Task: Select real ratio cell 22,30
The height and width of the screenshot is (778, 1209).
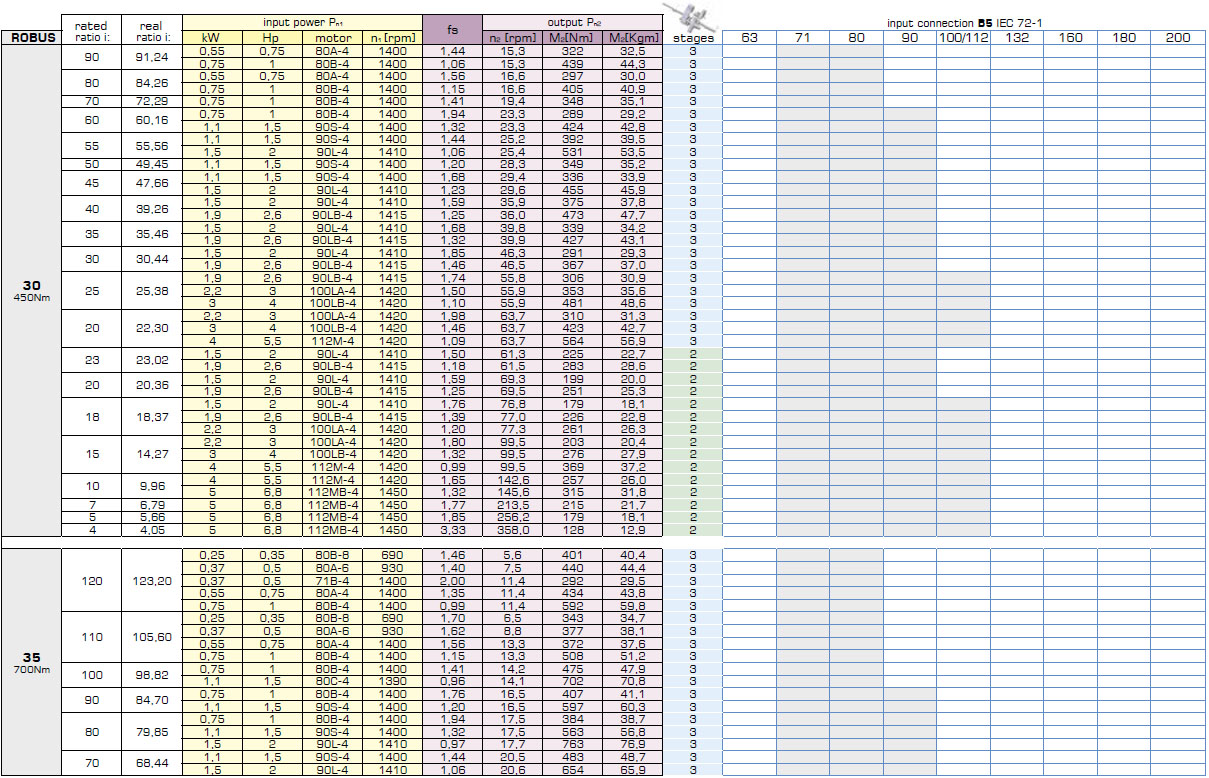Action: (151, 328)
